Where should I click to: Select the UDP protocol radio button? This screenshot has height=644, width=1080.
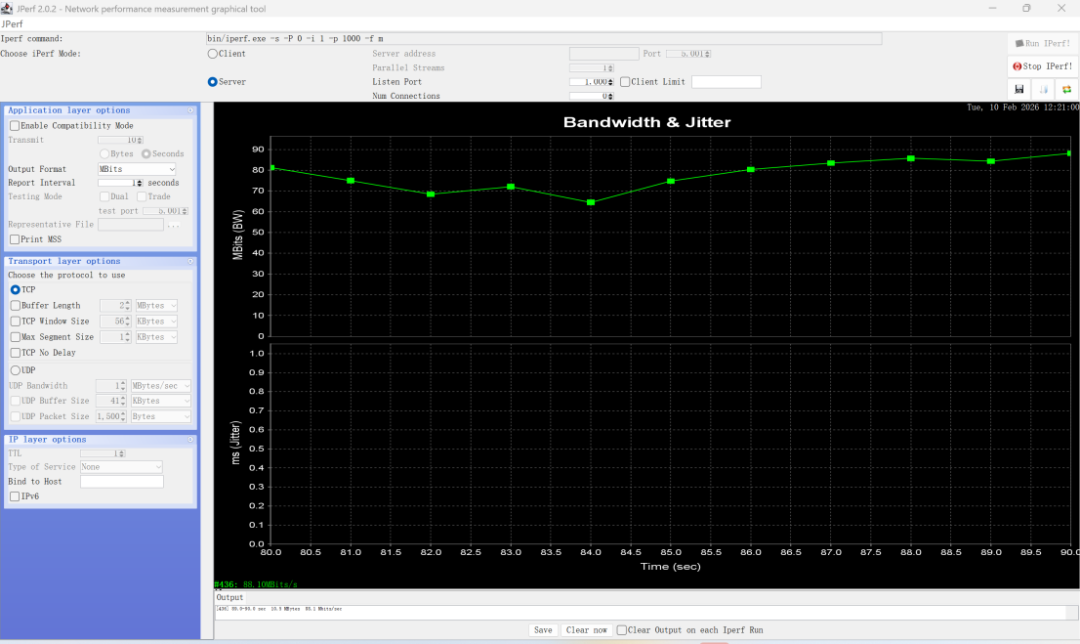[x=15, y=370]
